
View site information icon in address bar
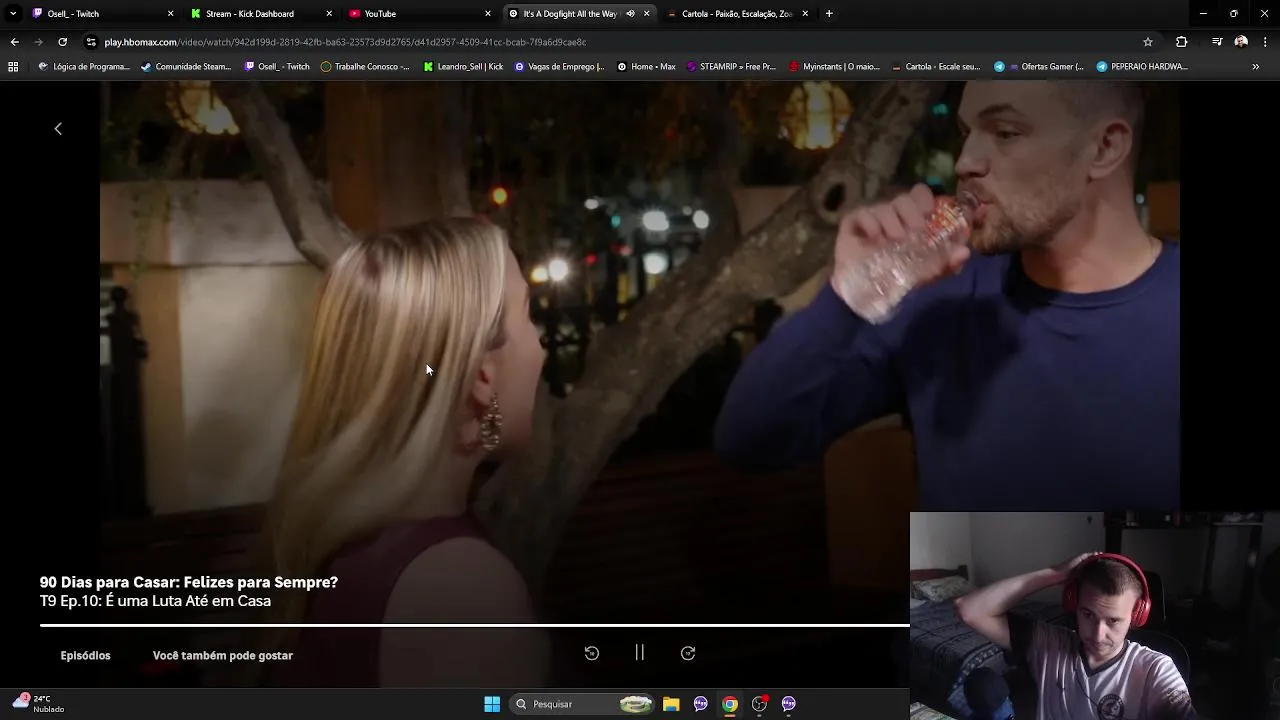click(91, 42)
